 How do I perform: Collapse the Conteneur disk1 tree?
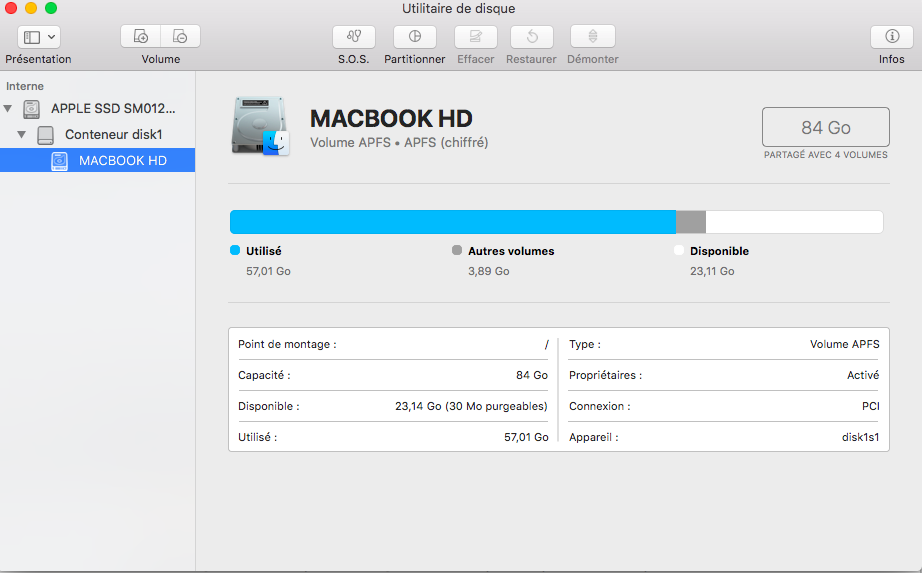click(22, 134)
